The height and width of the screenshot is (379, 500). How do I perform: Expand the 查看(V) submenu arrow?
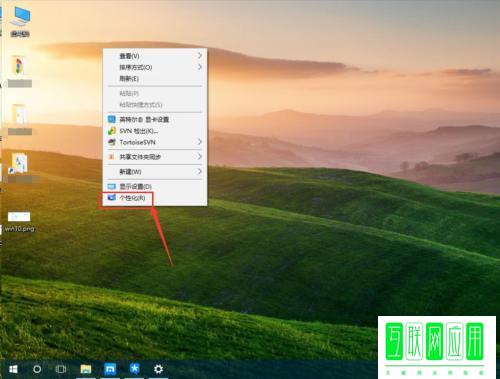coord(200,55)
